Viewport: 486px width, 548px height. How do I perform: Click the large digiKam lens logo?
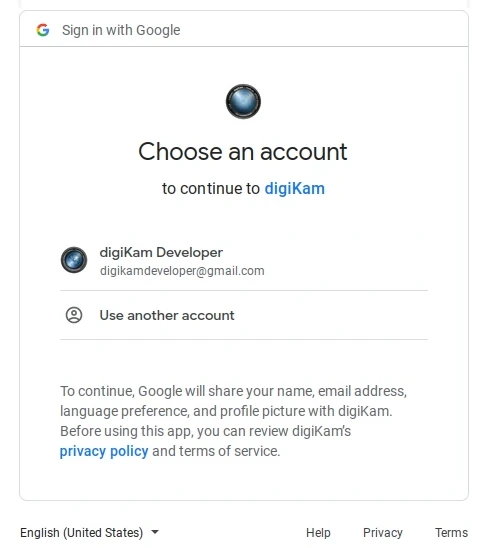coord(243,102)
